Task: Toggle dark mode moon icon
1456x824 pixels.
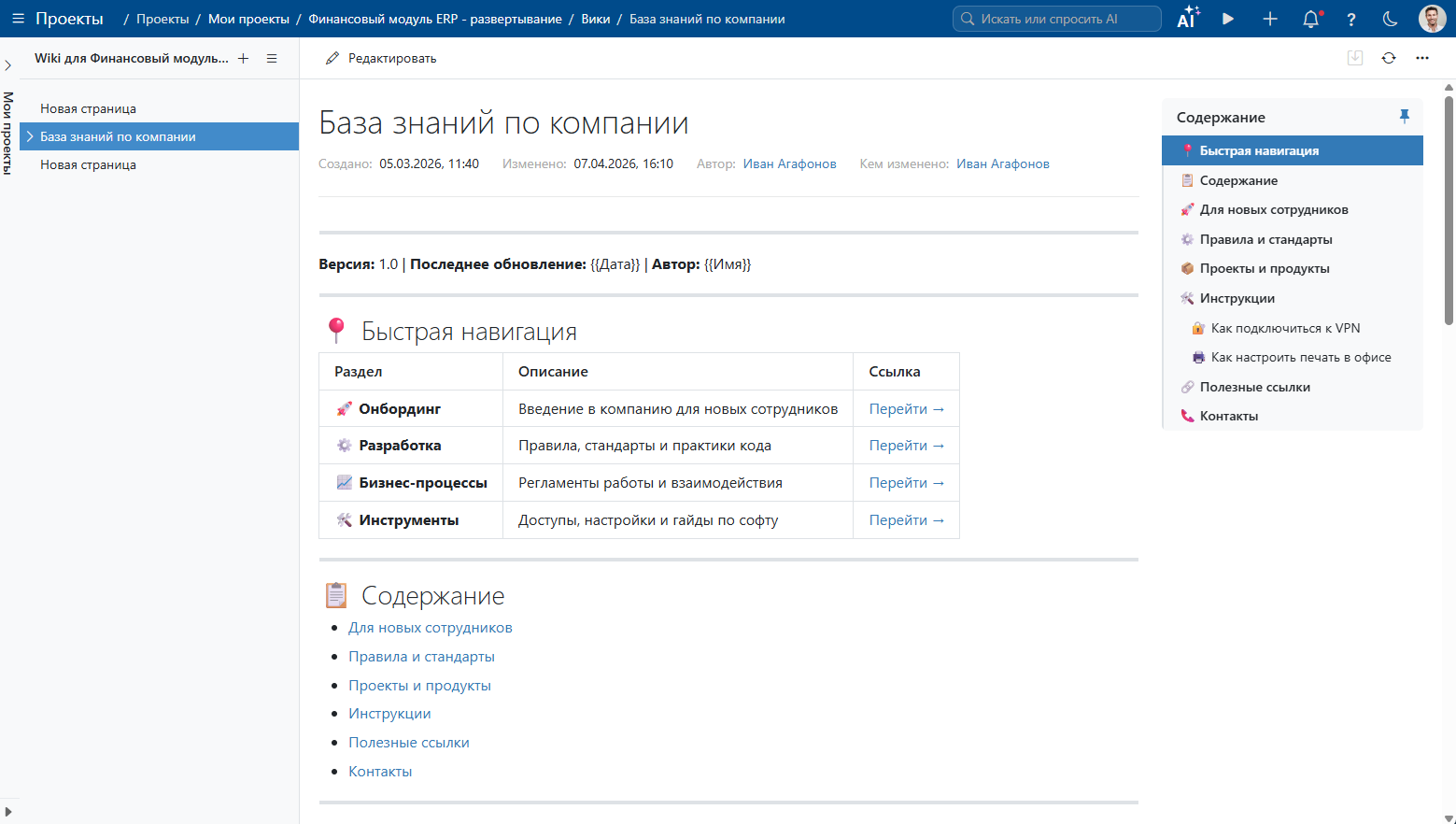Action: pyautogui.click(x=1390, y=19)
